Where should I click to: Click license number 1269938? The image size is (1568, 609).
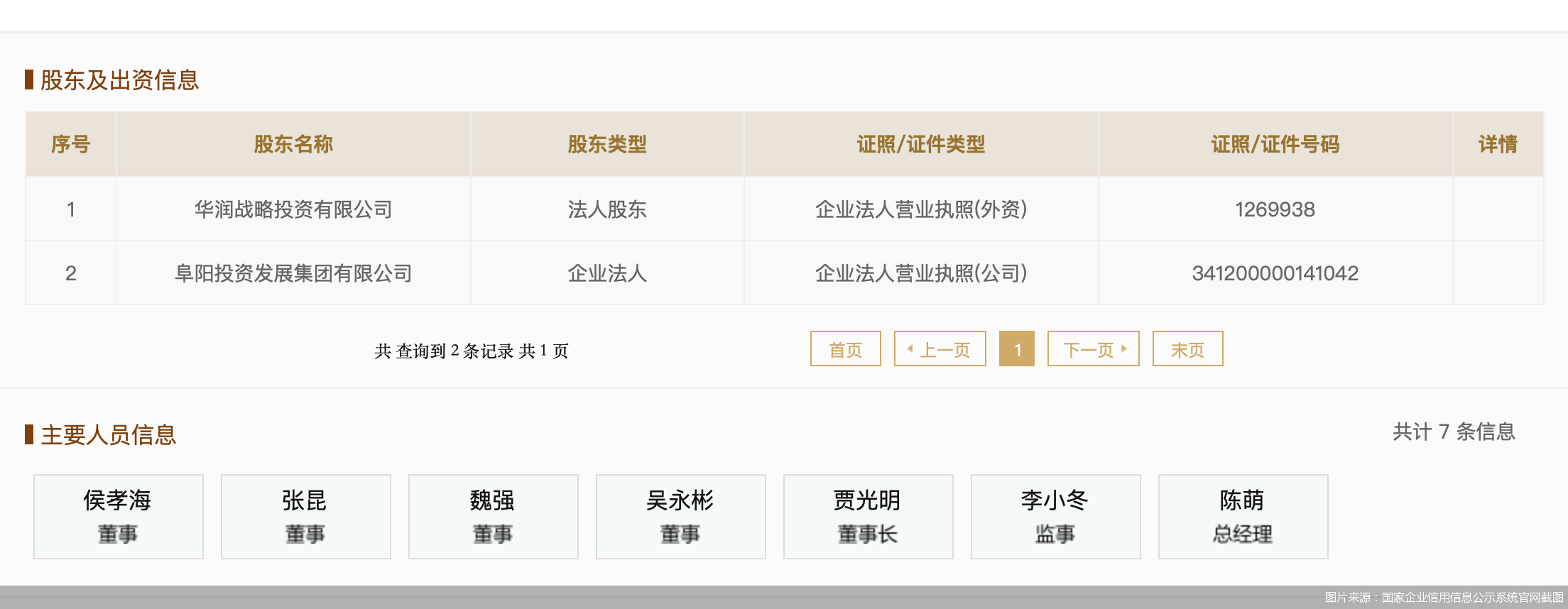click(1275, 209)
